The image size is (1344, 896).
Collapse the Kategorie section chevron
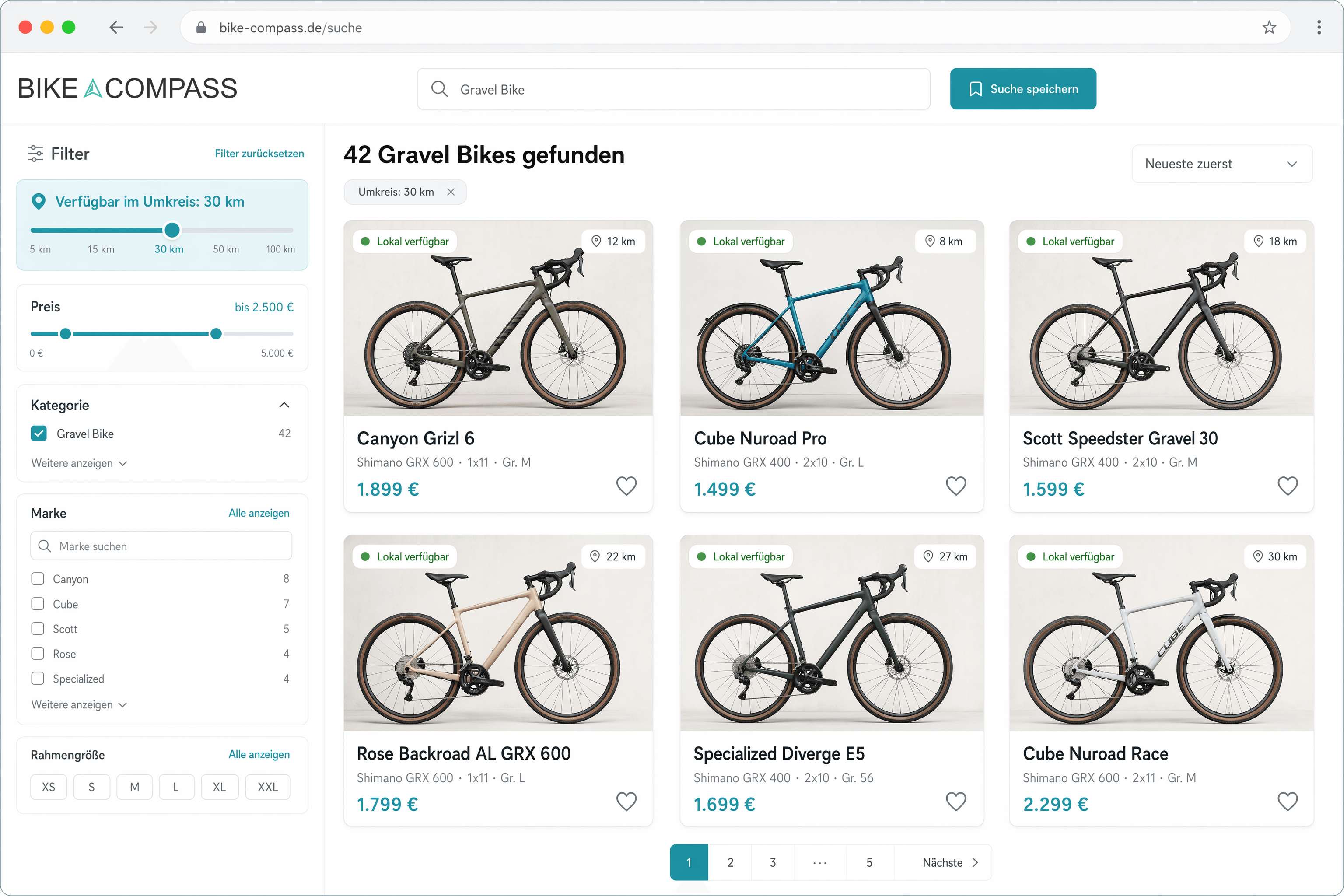click(284, 405)
